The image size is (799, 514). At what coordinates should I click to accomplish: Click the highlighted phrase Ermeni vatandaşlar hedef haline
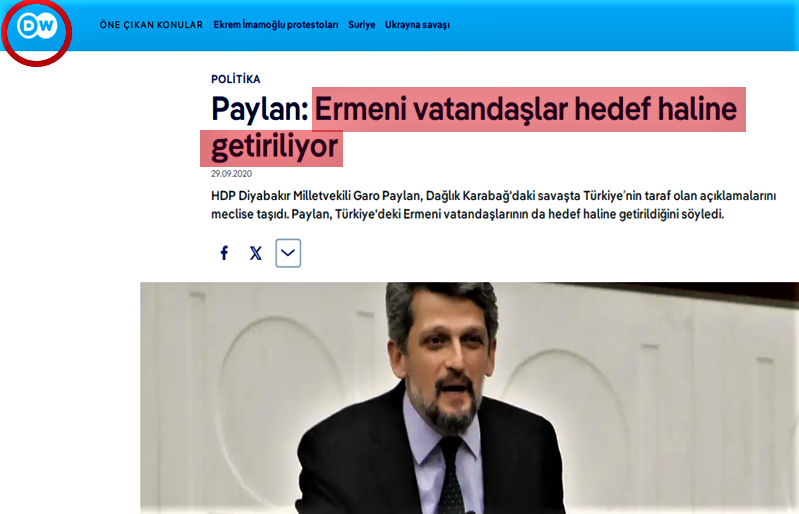pyautogui.click(x=529, y=110)
